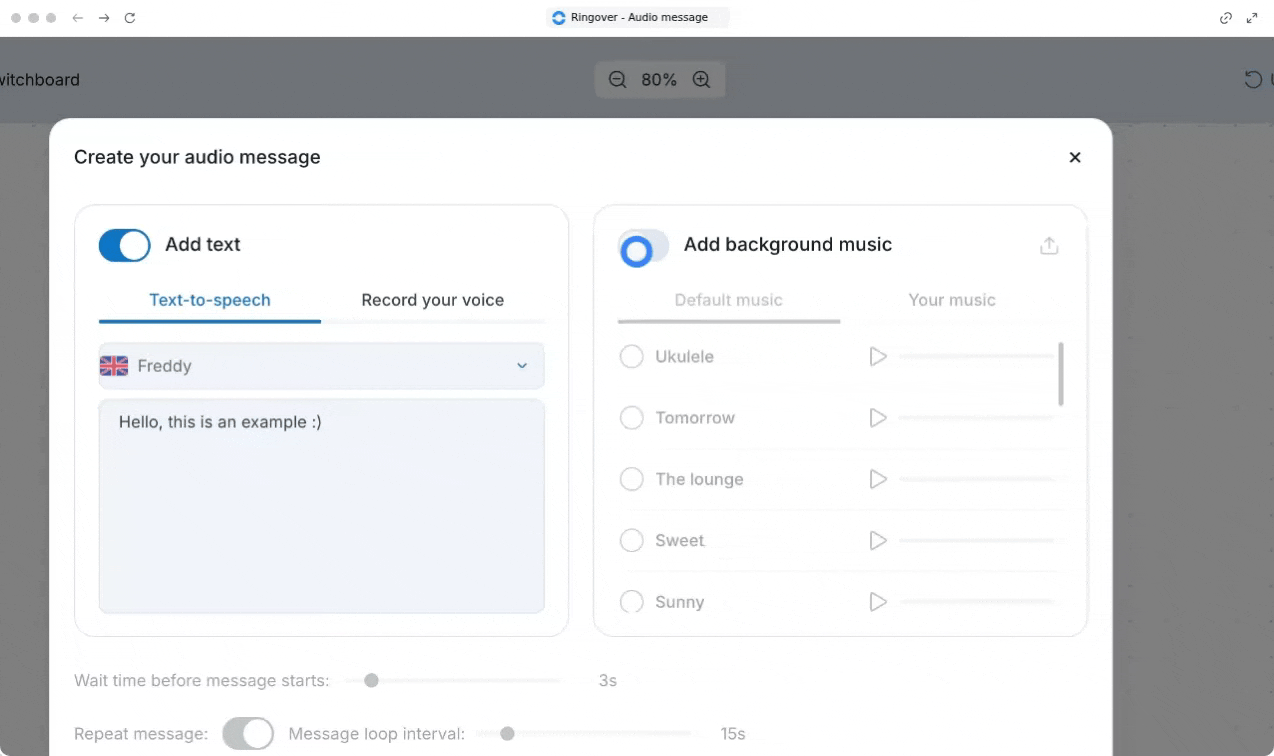Open the Freddy voice dropdown
The height and width of the screenshot is (756, 1274).
point(321,366)
